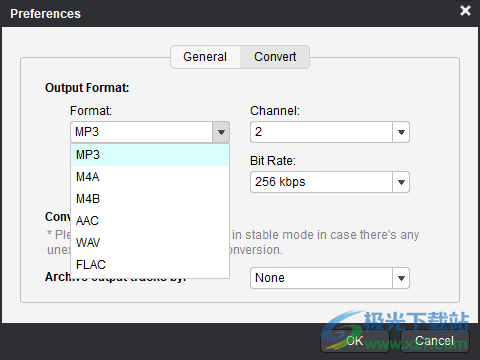The height and width of the screenshot is (360, 480).
Task: Expand the Channel dropdown arrow
Action: (401, 132)
